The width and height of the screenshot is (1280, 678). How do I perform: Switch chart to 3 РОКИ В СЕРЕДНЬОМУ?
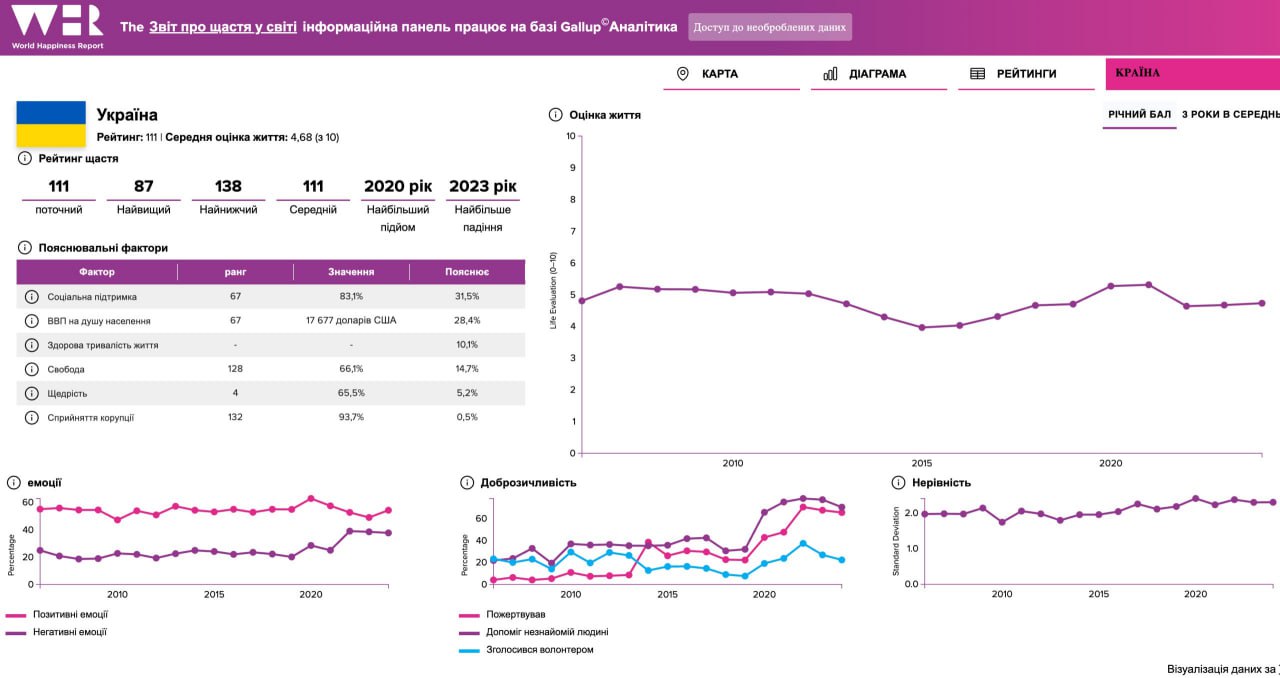1230,115
